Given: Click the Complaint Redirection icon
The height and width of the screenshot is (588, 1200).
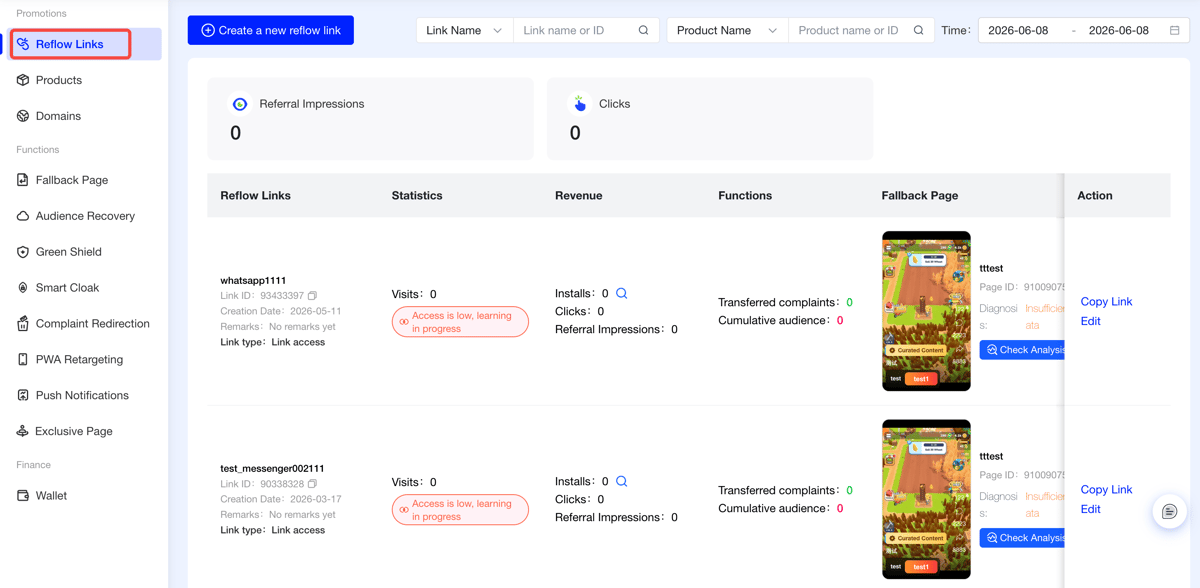Looking at the screenshot, I should [23, 324].
